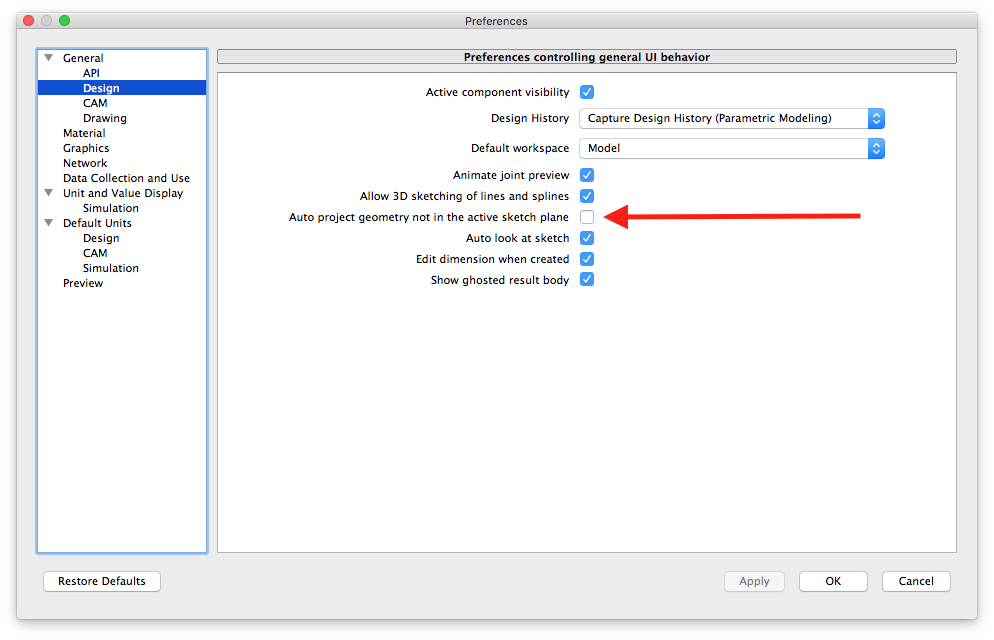Click the Apply button

(x=754, y=581)
